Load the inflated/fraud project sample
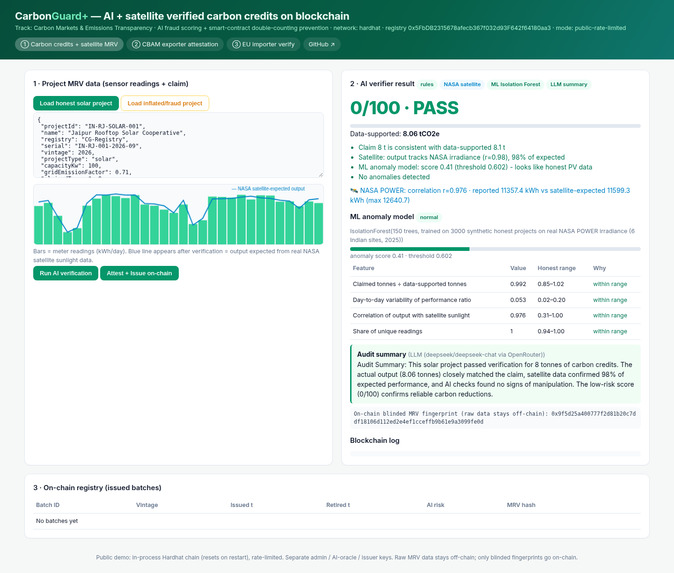 coord(165,103)
